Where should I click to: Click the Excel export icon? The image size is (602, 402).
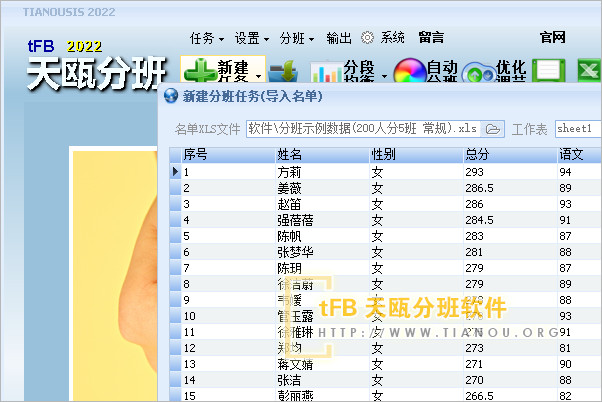pyautogui.click(x=589, y=71)
